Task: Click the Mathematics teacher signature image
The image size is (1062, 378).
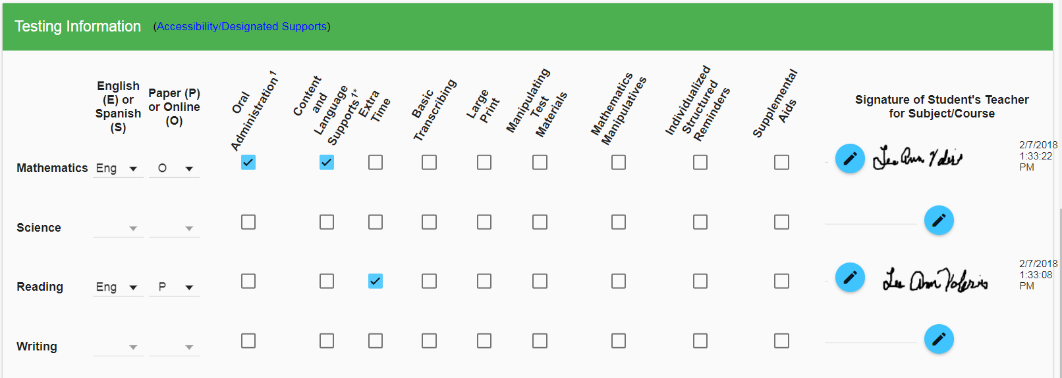Action: [x=918, y=159]
